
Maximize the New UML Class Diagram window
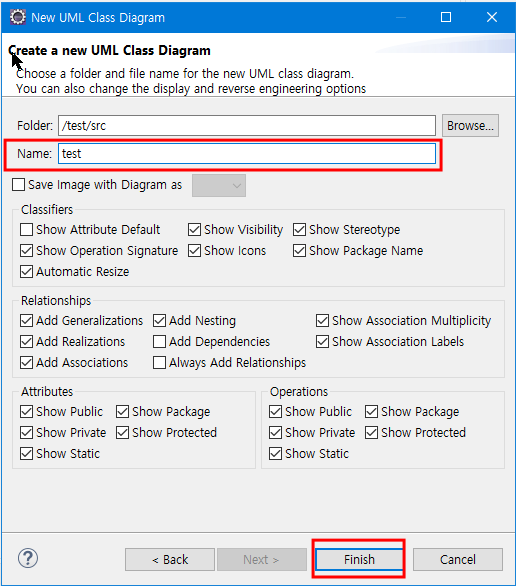coord(446,17)
